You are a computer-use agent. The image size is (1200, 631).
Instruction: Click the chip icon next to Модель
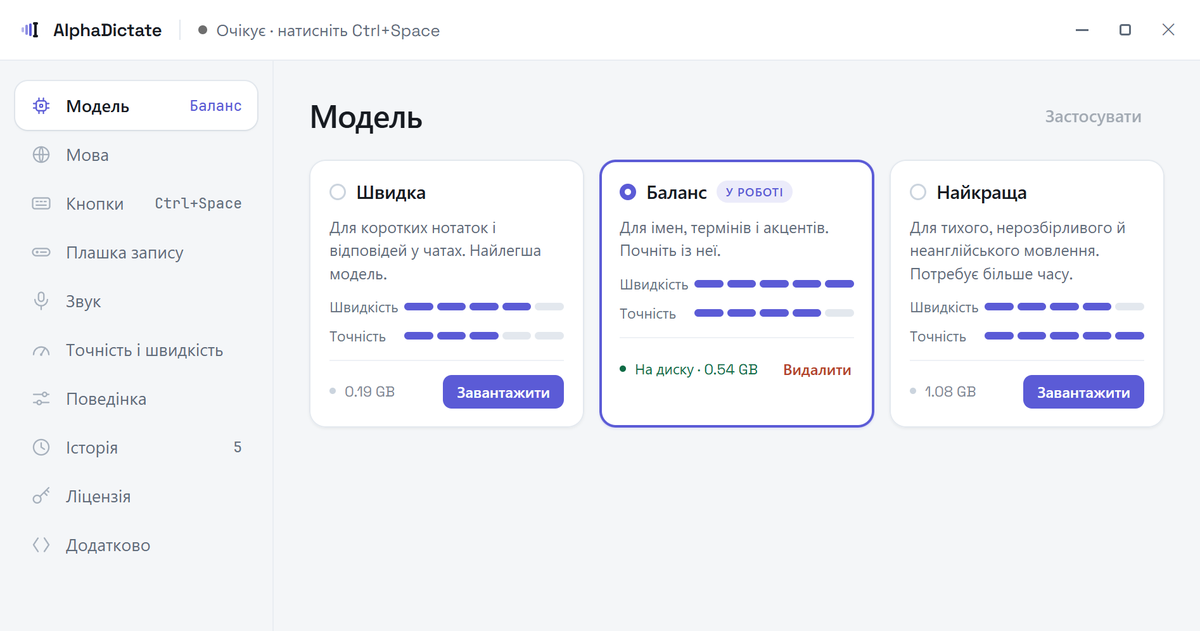coord(41,106)
